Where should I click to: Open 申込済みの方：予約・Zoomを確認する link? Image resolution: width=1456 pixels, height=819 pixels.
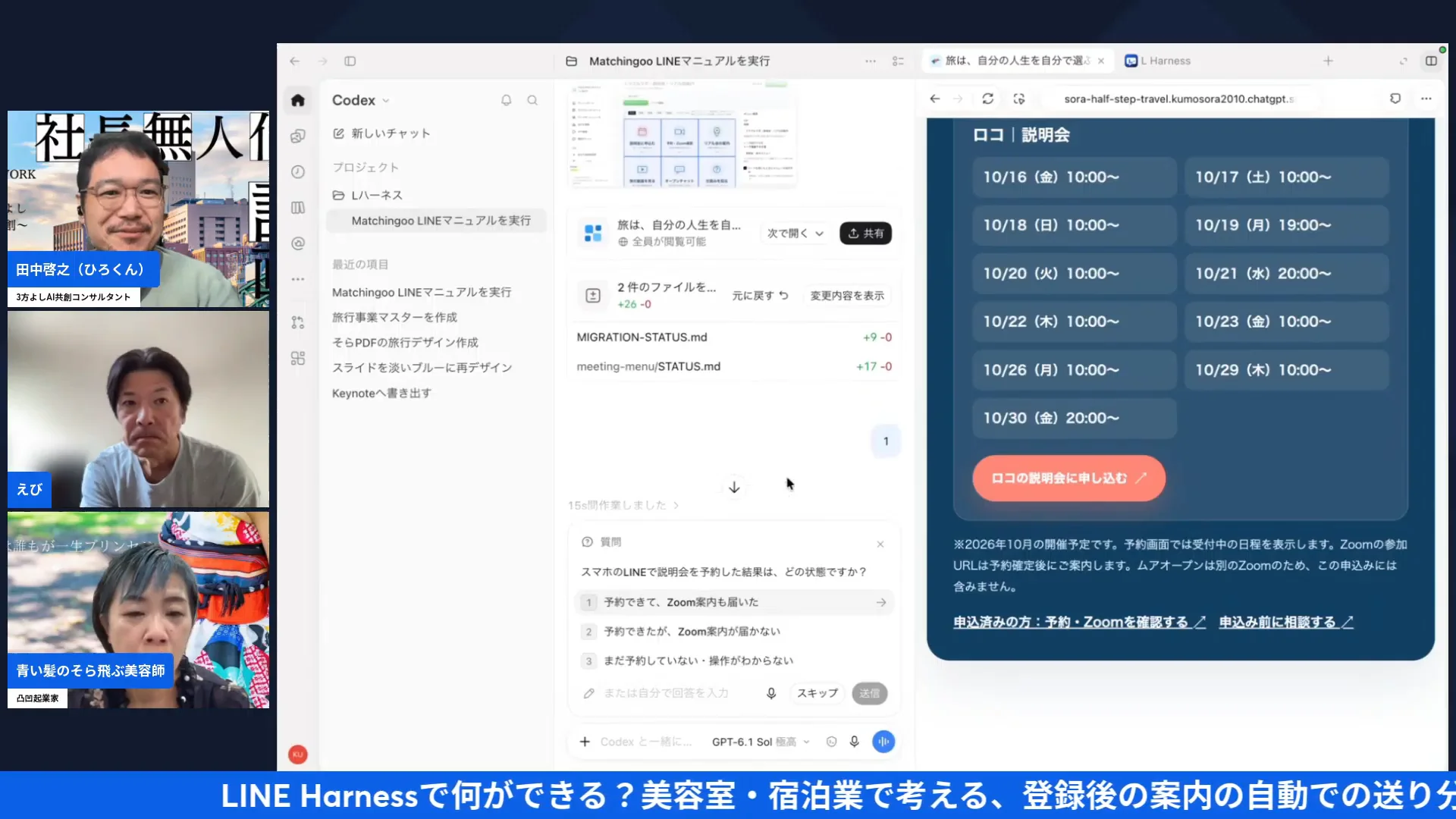(x=1079, y=622)
